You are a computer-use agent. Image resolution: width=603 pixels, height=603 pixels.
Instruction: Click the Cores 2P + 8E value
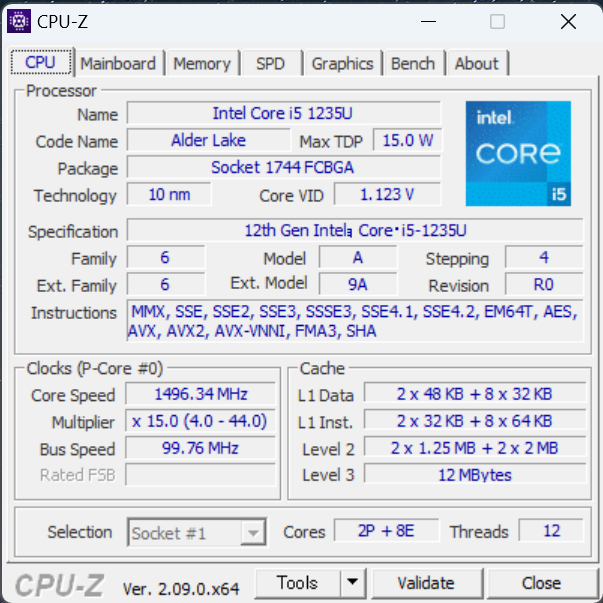coord(386,531)
